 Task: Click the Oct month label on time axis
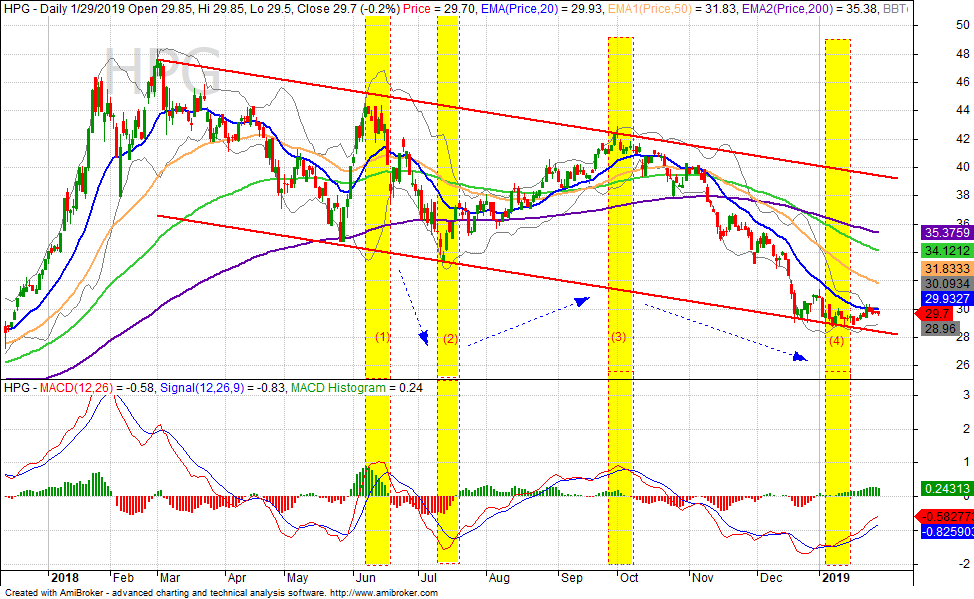click(x=630, y=578)
